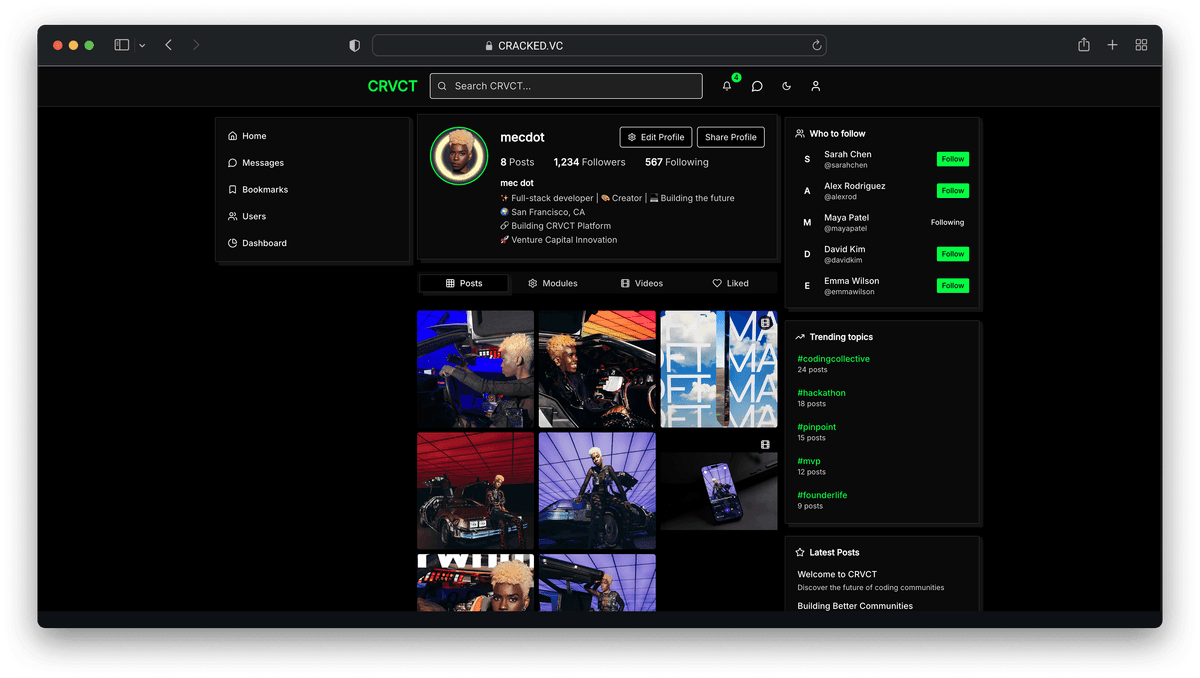This screenshot has width=1200, height=678.
Task: Open the phone thumbnail video post
Action: (x=718, y=490)
